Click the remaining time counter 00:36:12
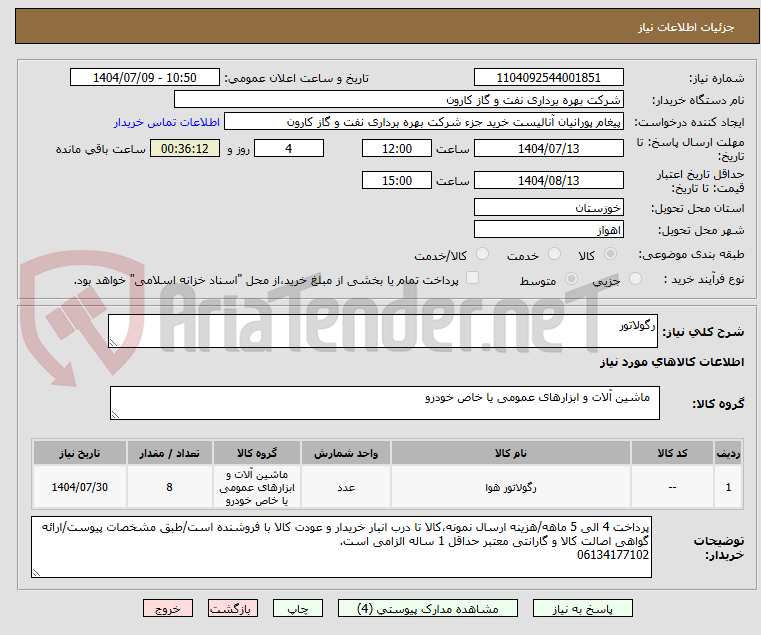 pyautogui.click(x=185, y=148)
